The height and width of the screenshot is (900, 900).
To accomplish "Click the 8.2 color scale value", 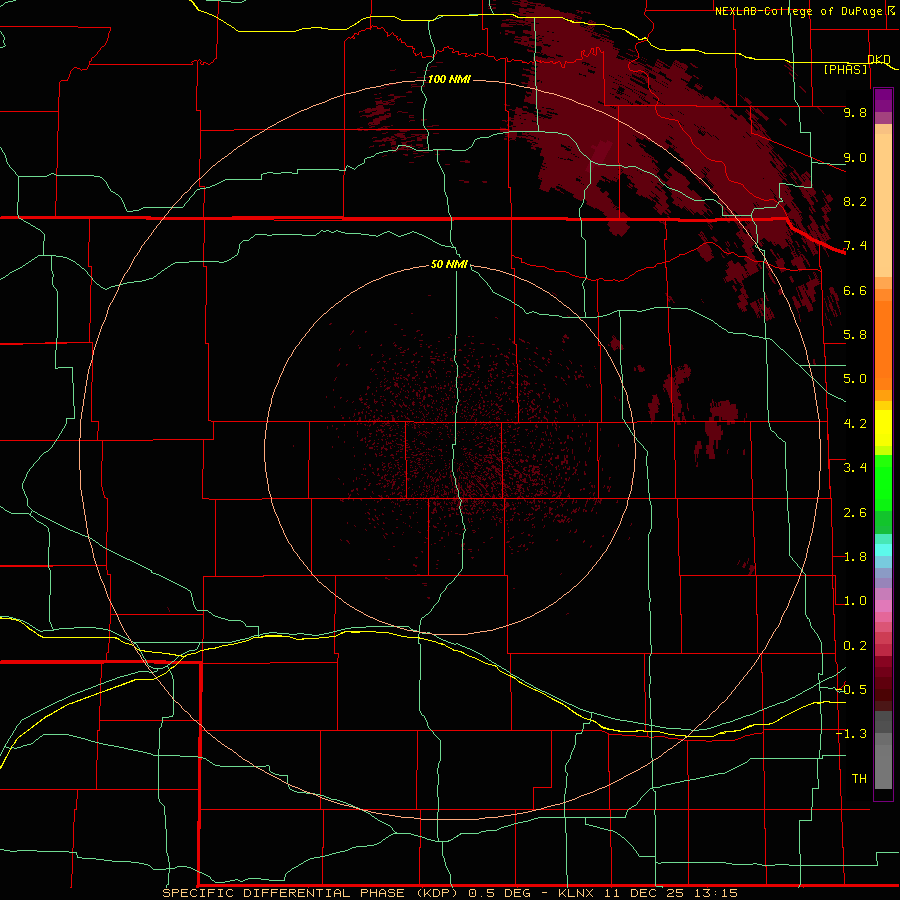I will (855, 201).
